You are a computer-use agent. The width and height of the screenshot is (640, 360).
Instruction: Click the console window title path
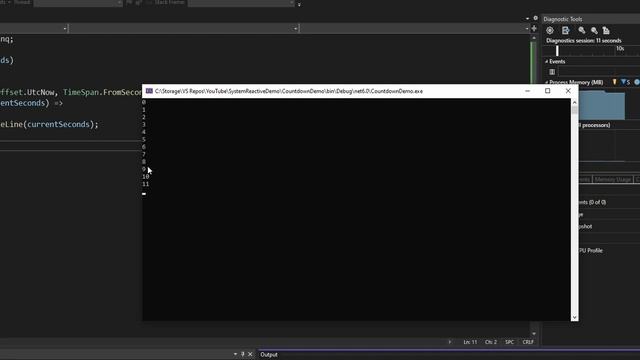pyautogui.click(x=289, y=91)
